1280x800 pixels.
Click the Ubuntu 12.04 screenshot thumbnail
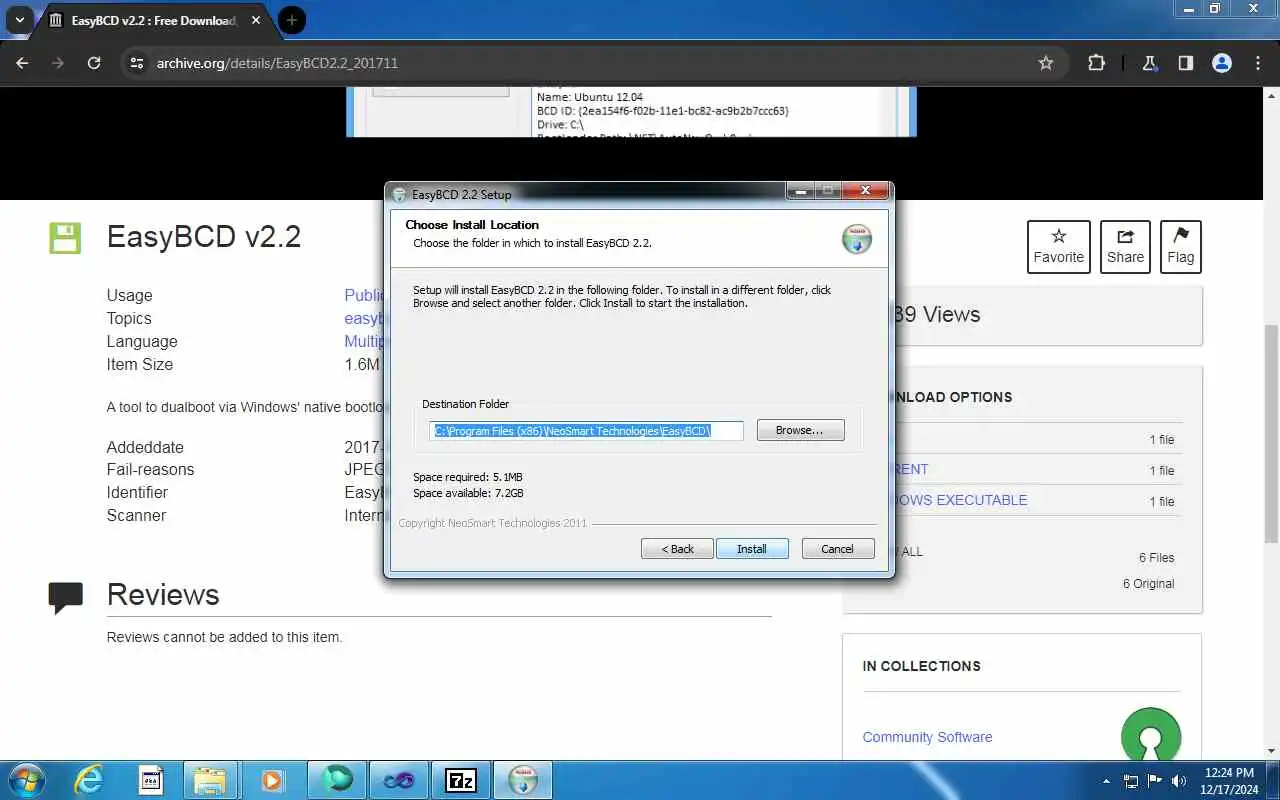tap(631, 112)
